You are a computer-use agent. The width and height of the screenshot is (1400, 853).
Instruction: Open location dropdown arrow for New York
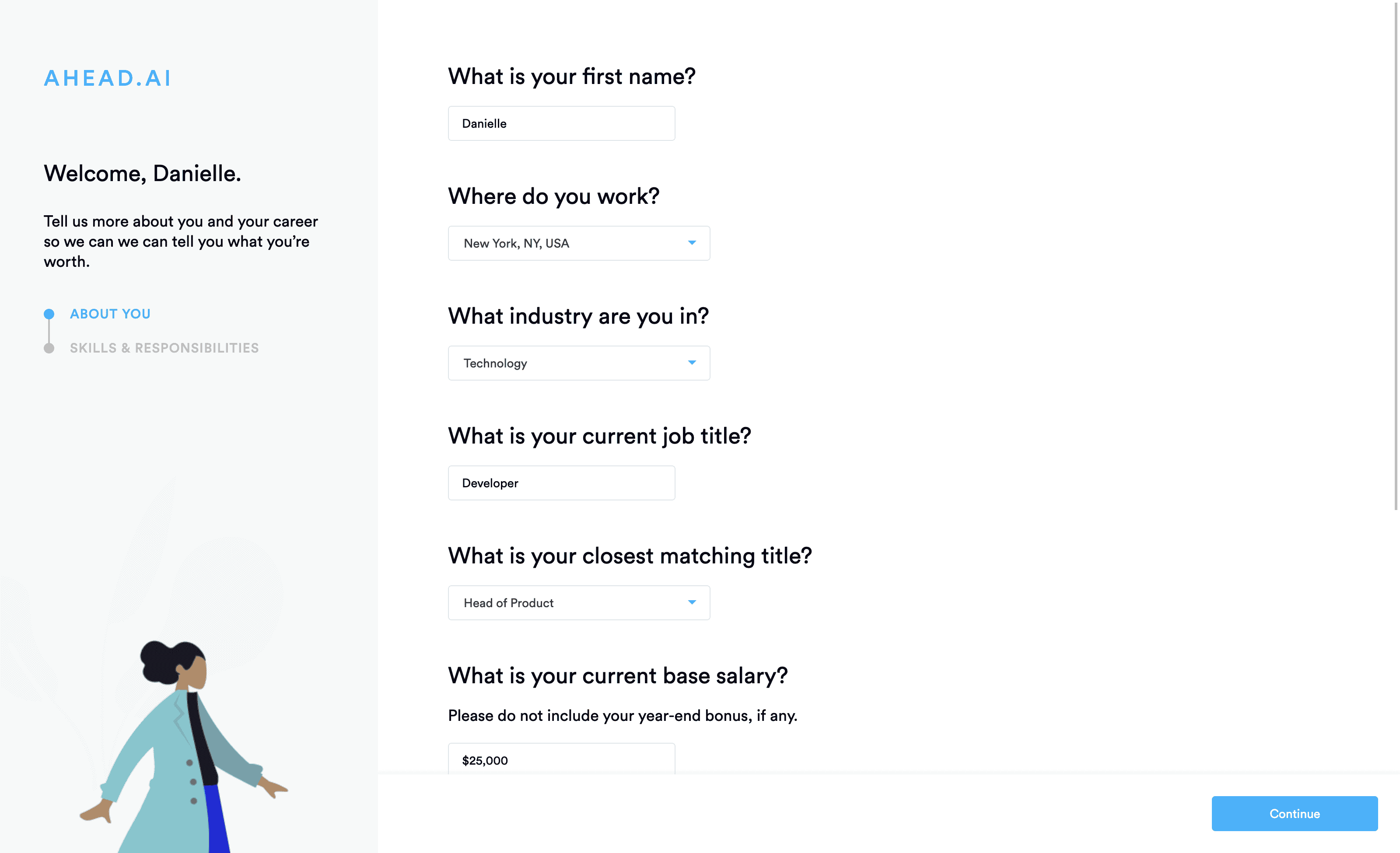click(692, 243)
